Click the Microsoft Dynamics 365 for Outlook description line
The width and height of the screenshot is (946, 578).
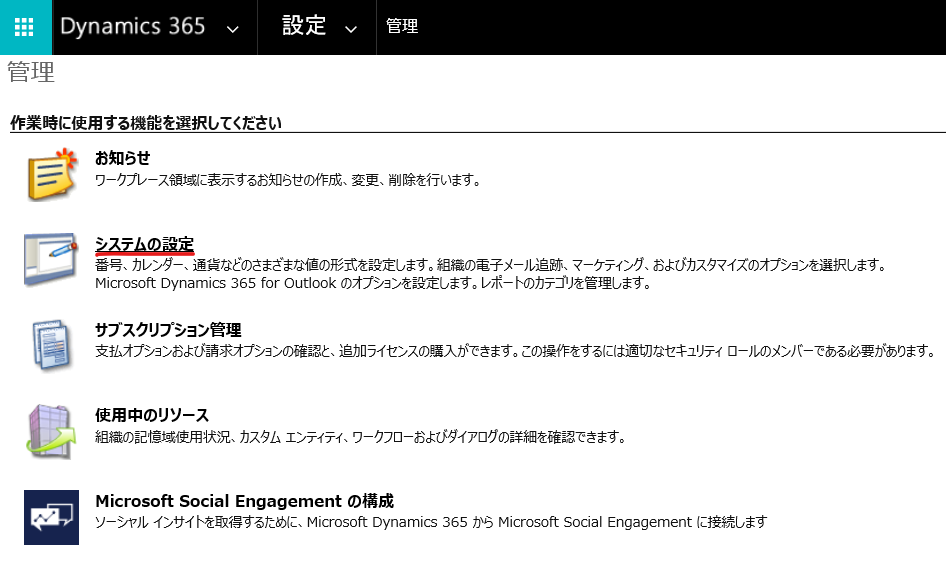point(373,283)
